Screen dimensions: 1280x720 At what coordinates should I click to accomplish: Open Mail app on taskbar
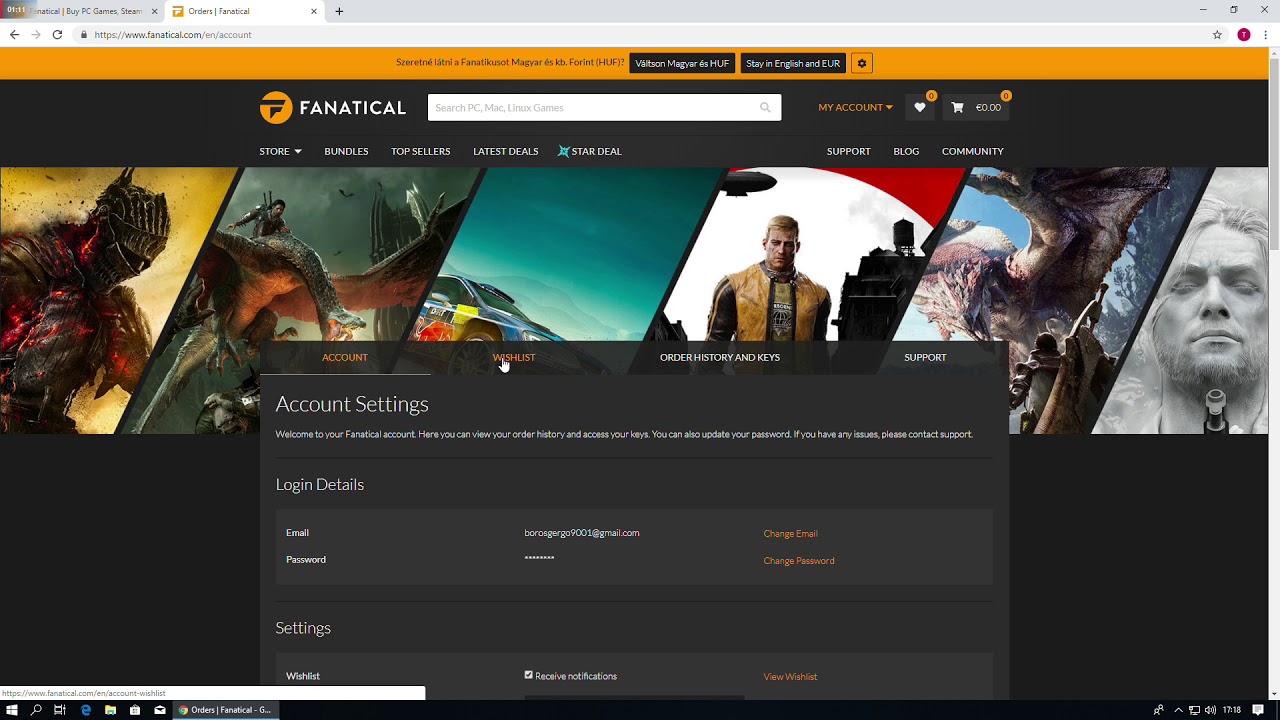tap(160, 710)
